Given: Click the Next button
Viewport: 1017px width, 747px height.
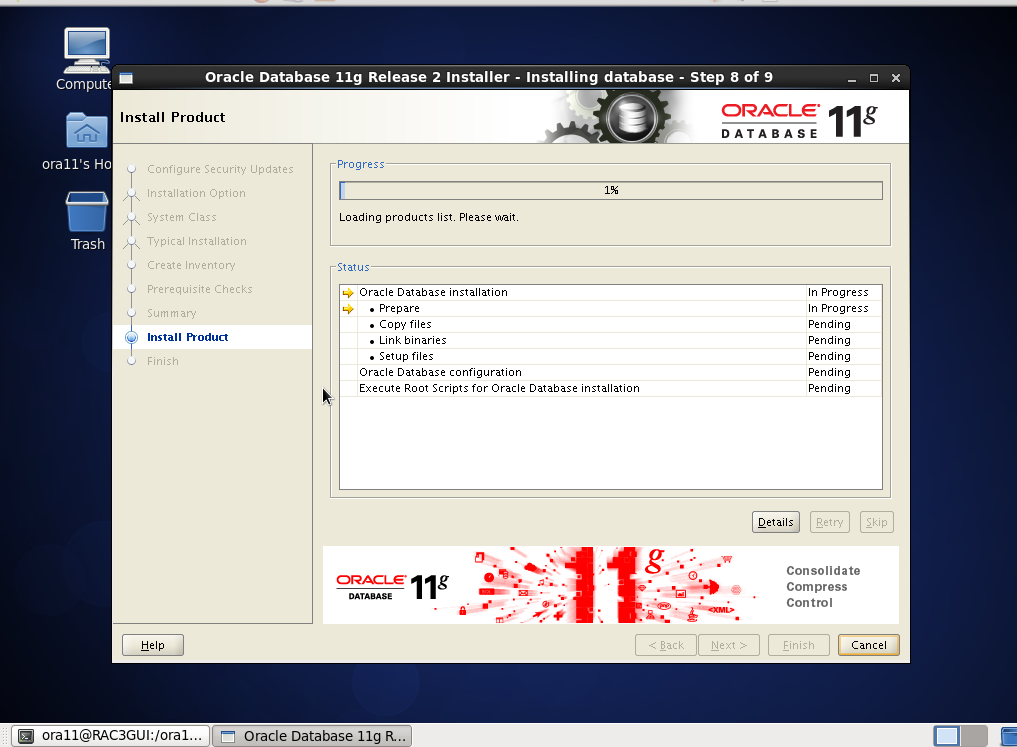Looking at the screenshot, I should click(x=729, y=645).
